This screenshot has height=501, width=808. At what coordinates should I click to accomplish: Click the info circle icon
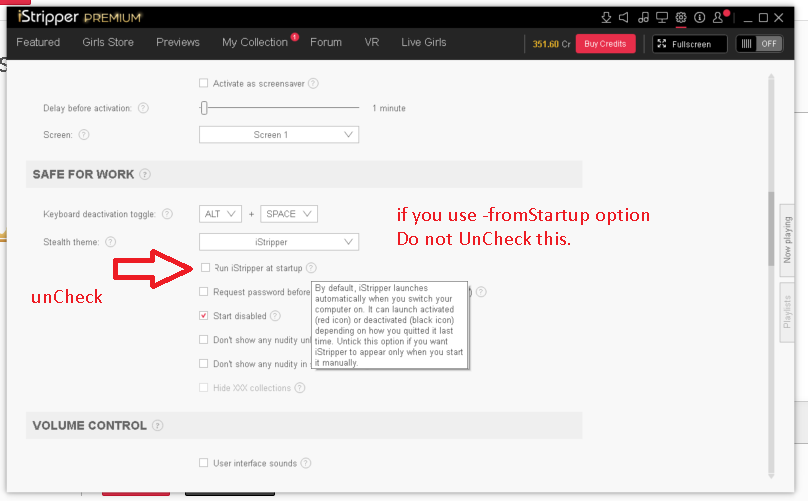coord(699,18)
